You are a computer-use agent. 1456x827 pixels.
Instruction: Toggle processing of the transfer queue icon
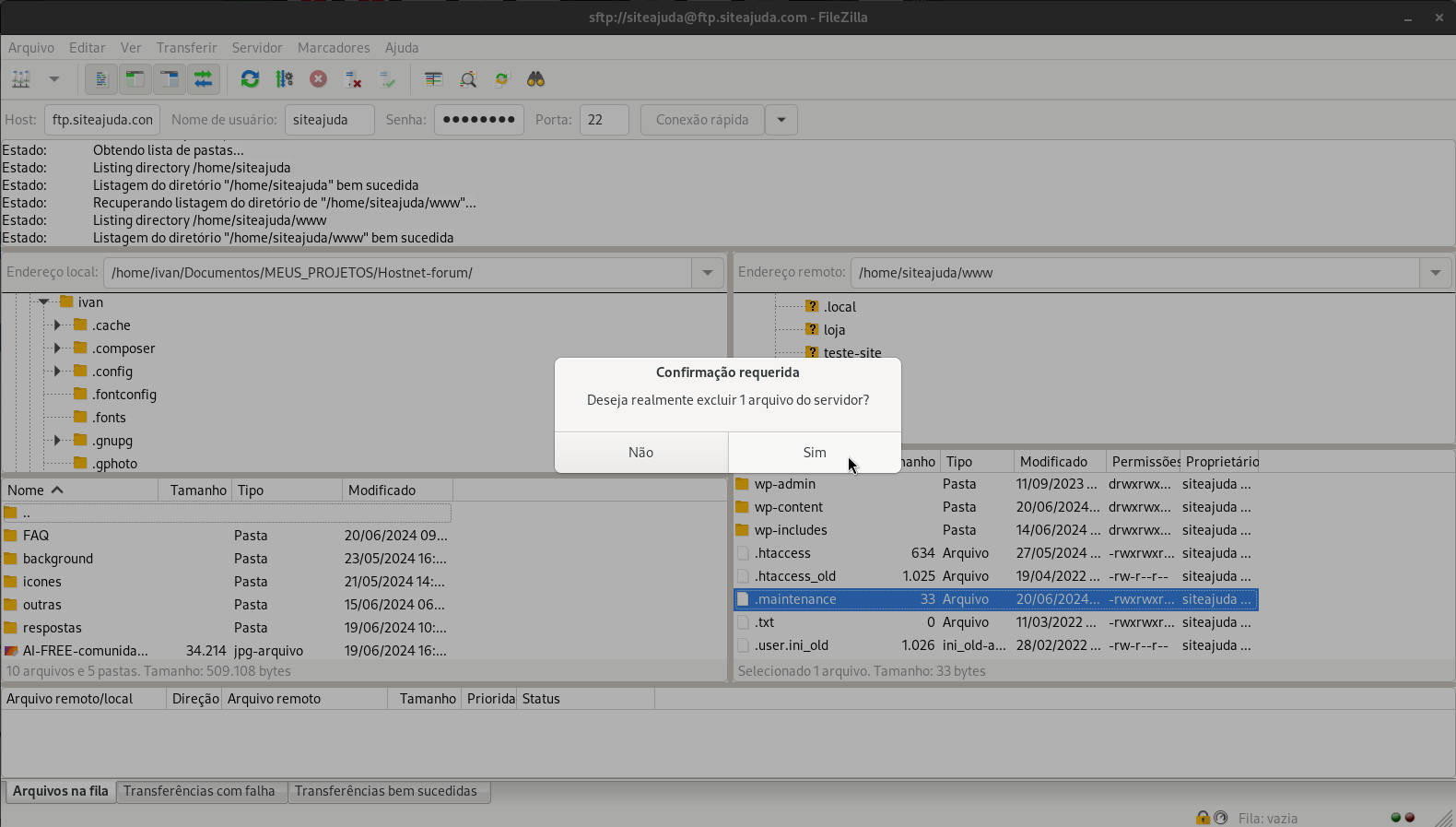284,79
